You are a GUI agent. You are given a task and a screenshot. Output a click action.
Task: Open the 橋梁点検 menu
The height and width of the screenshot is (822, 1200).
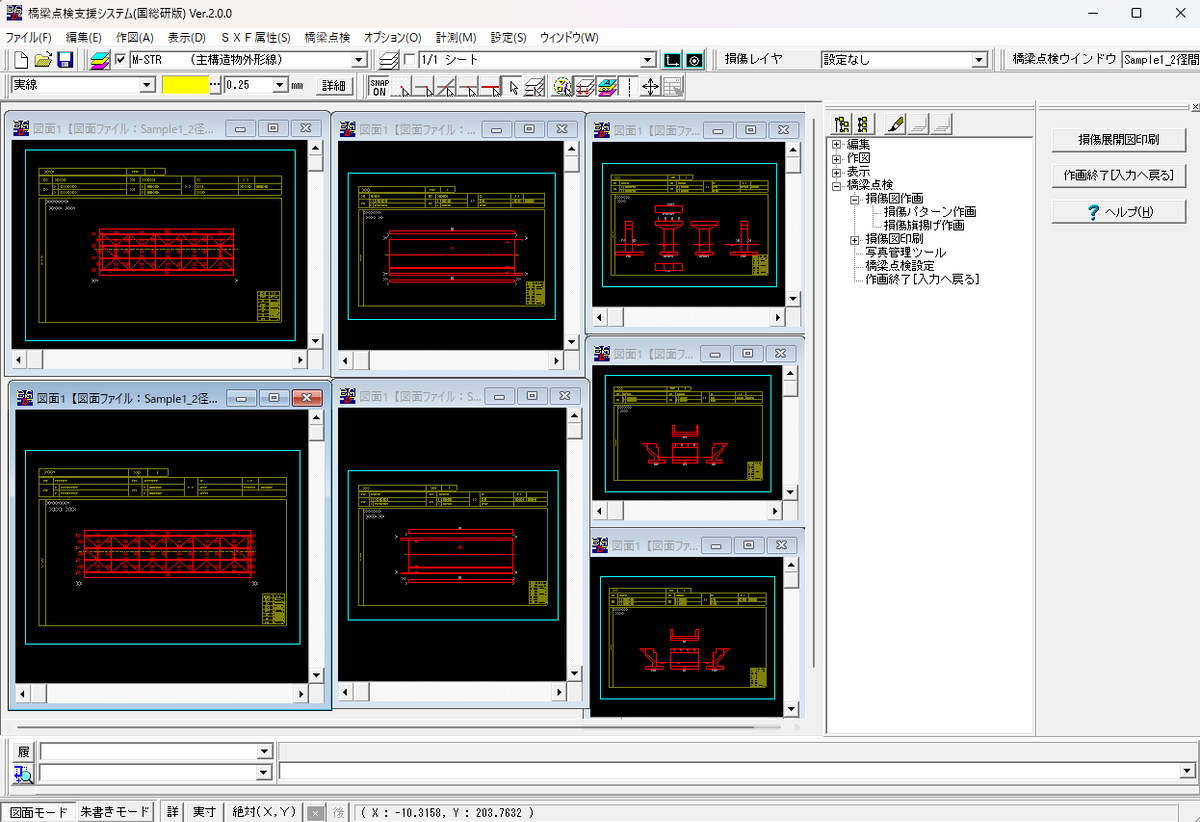[327, 37]
